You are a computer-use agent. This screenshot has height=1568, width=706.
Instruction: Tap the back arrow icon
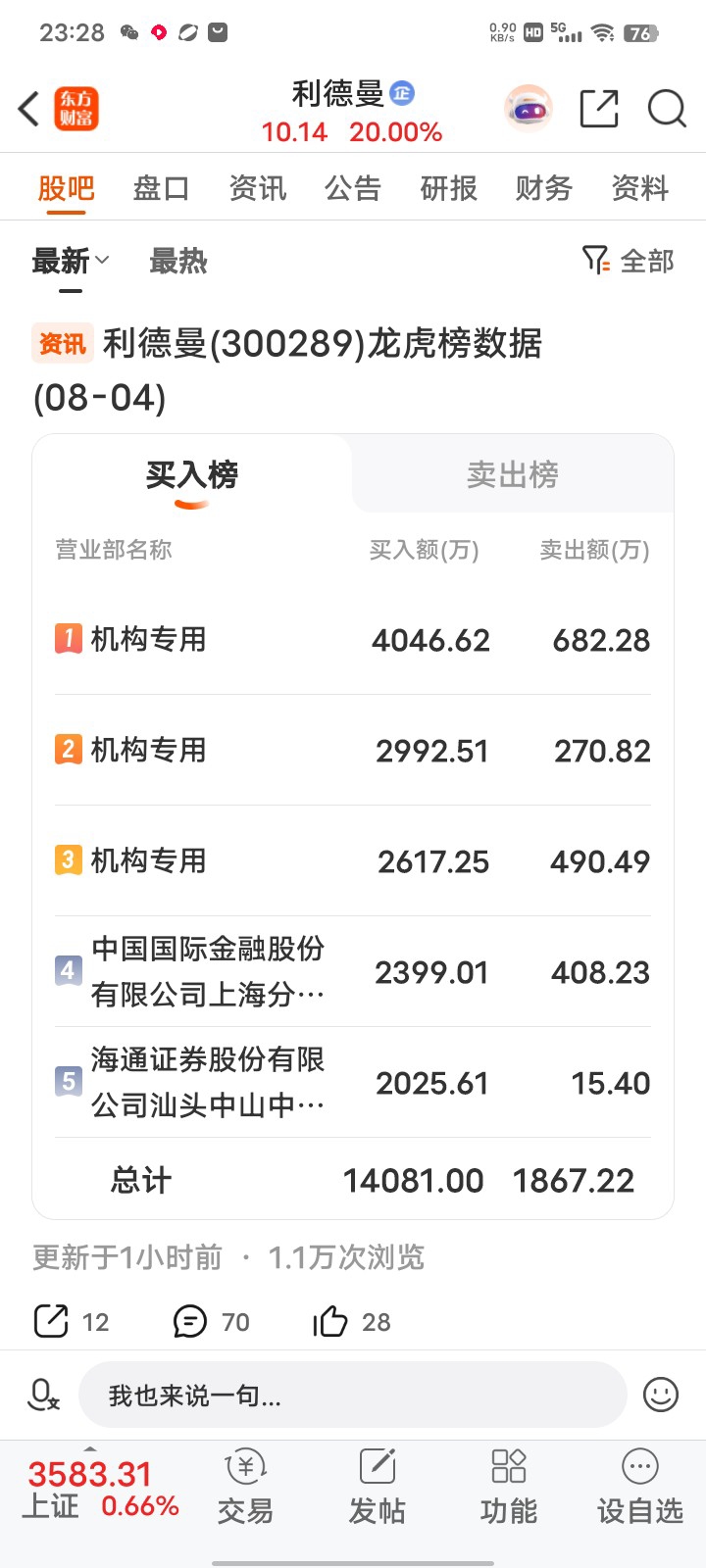pos(29,109)
